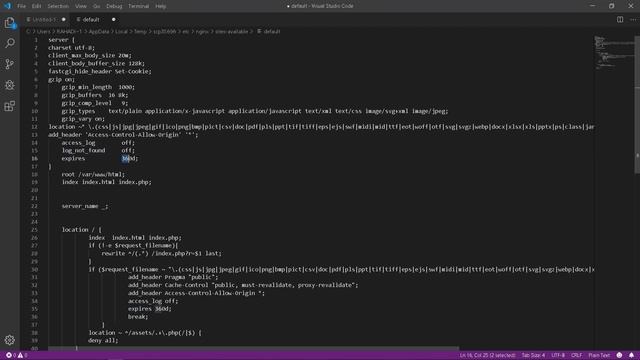Open the Search view in activity bar
The width and height of the screenshot is (640, 360).
[x=10, y=43]
